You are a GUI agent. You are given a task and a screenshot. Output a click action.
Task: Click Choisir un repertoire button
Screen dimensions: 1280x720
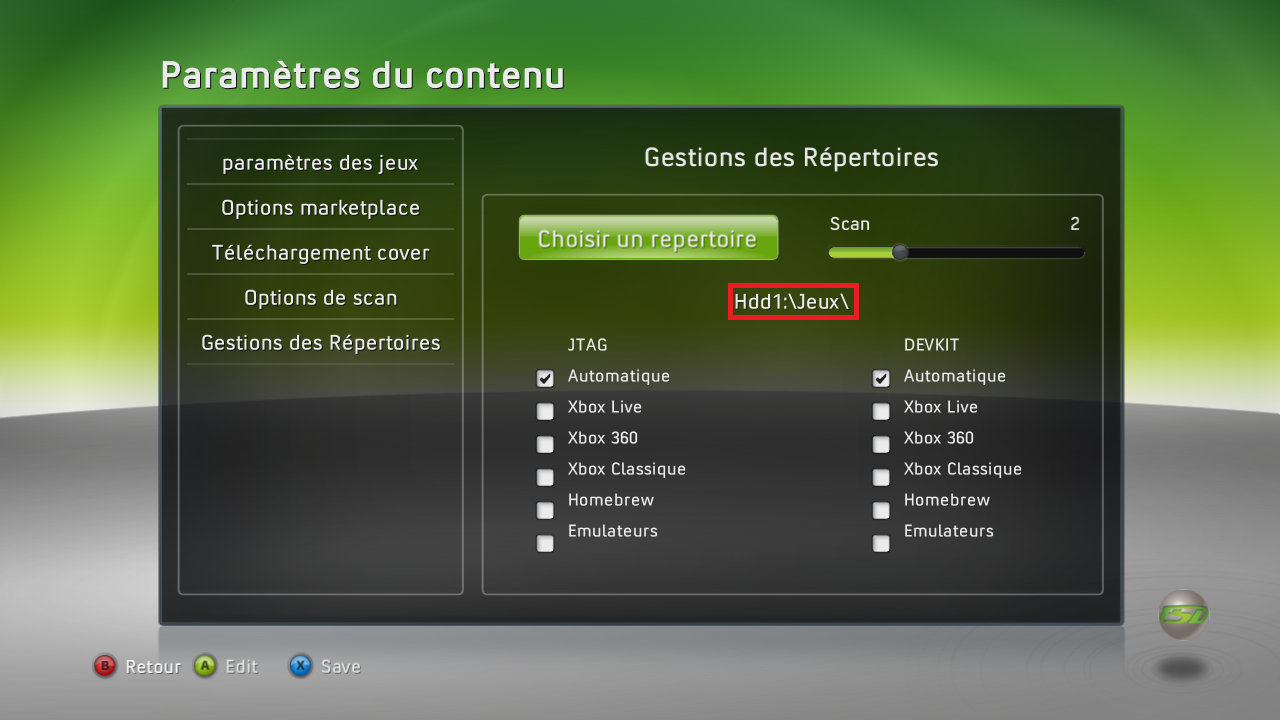coord(648,238)
